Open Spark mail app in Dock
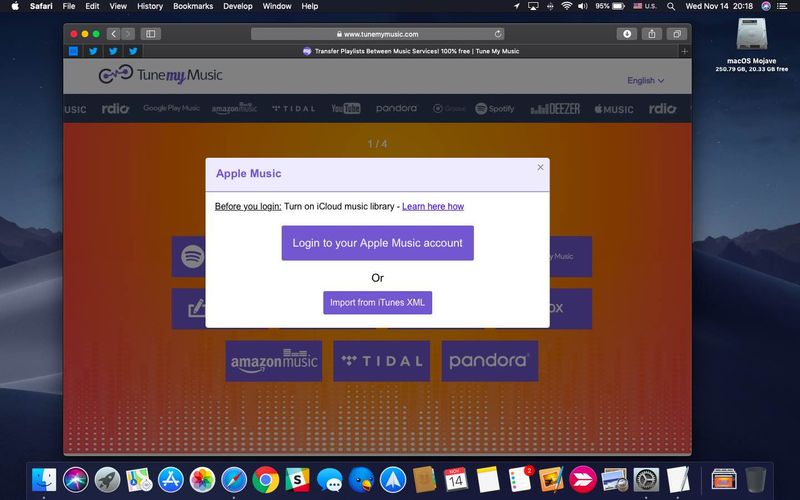The width and height of the screenshot is (800, 500). pos(392,480)
